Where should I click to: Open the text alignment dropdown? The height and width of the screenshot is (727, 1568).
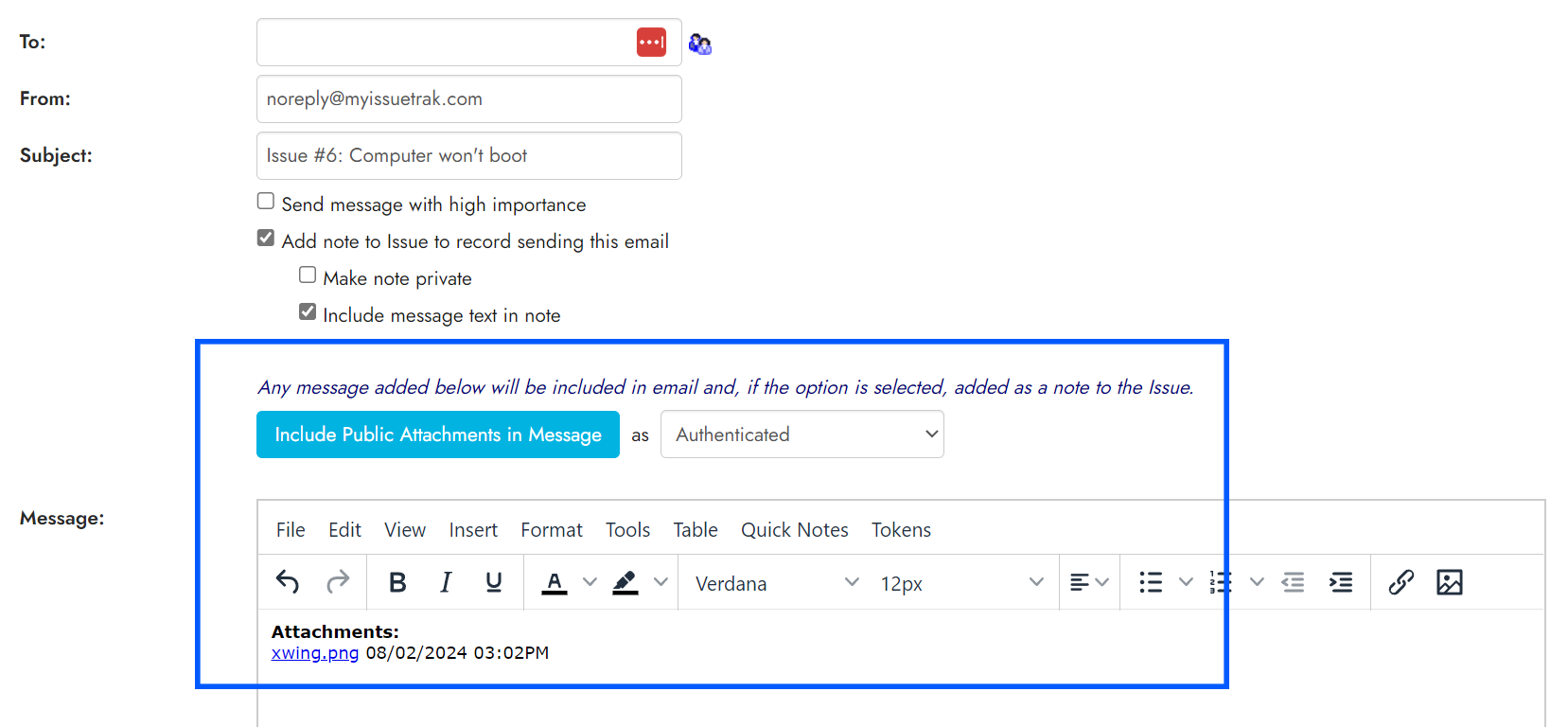1089,582
